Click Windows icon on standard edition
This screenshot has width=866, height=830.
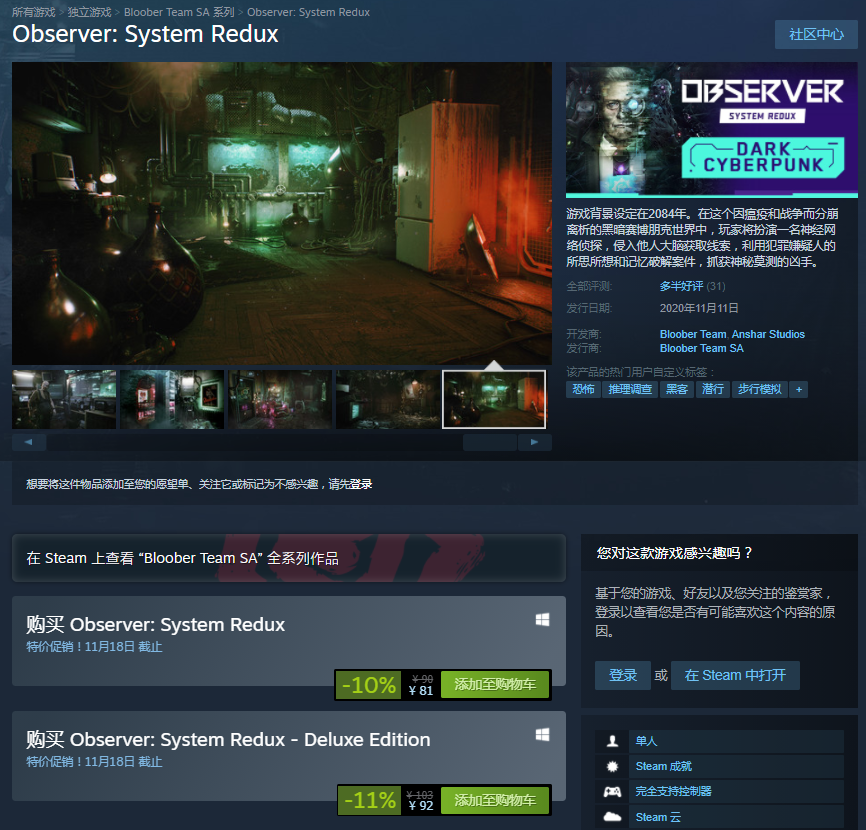[x=542, y=620]
